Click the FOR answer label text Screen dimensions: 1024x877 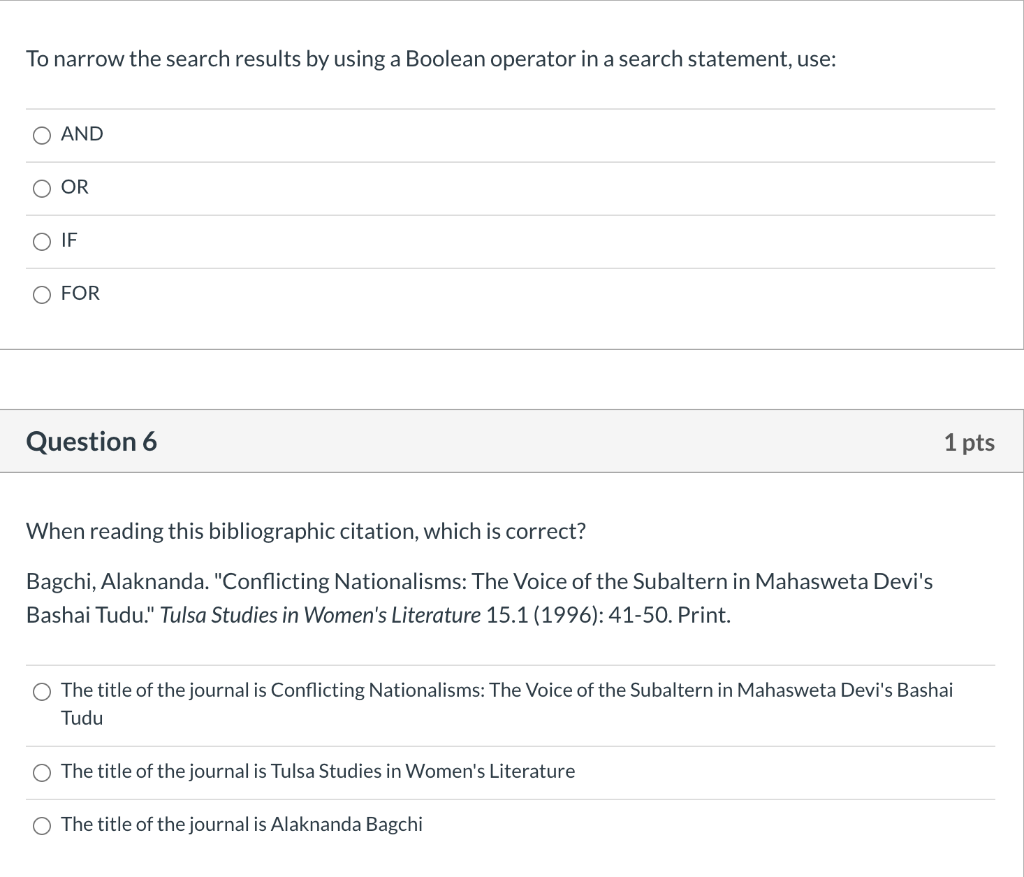coord(79,294)
